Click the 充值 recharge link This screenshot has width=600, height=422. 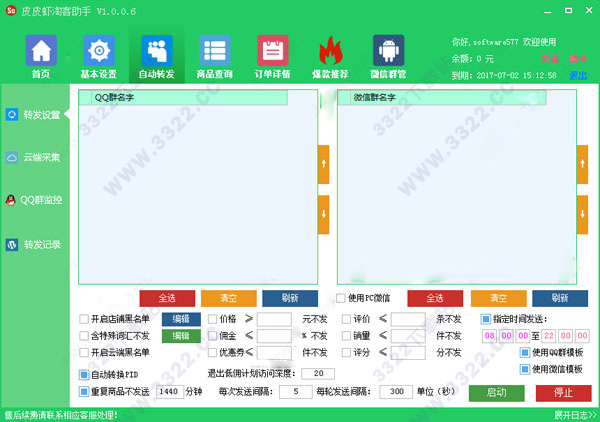550,59
